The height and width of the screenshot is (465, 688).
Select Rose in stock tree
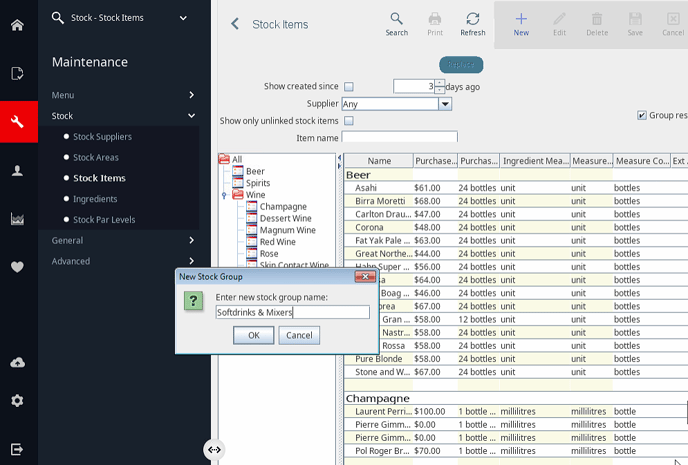(x=263, y=254)
